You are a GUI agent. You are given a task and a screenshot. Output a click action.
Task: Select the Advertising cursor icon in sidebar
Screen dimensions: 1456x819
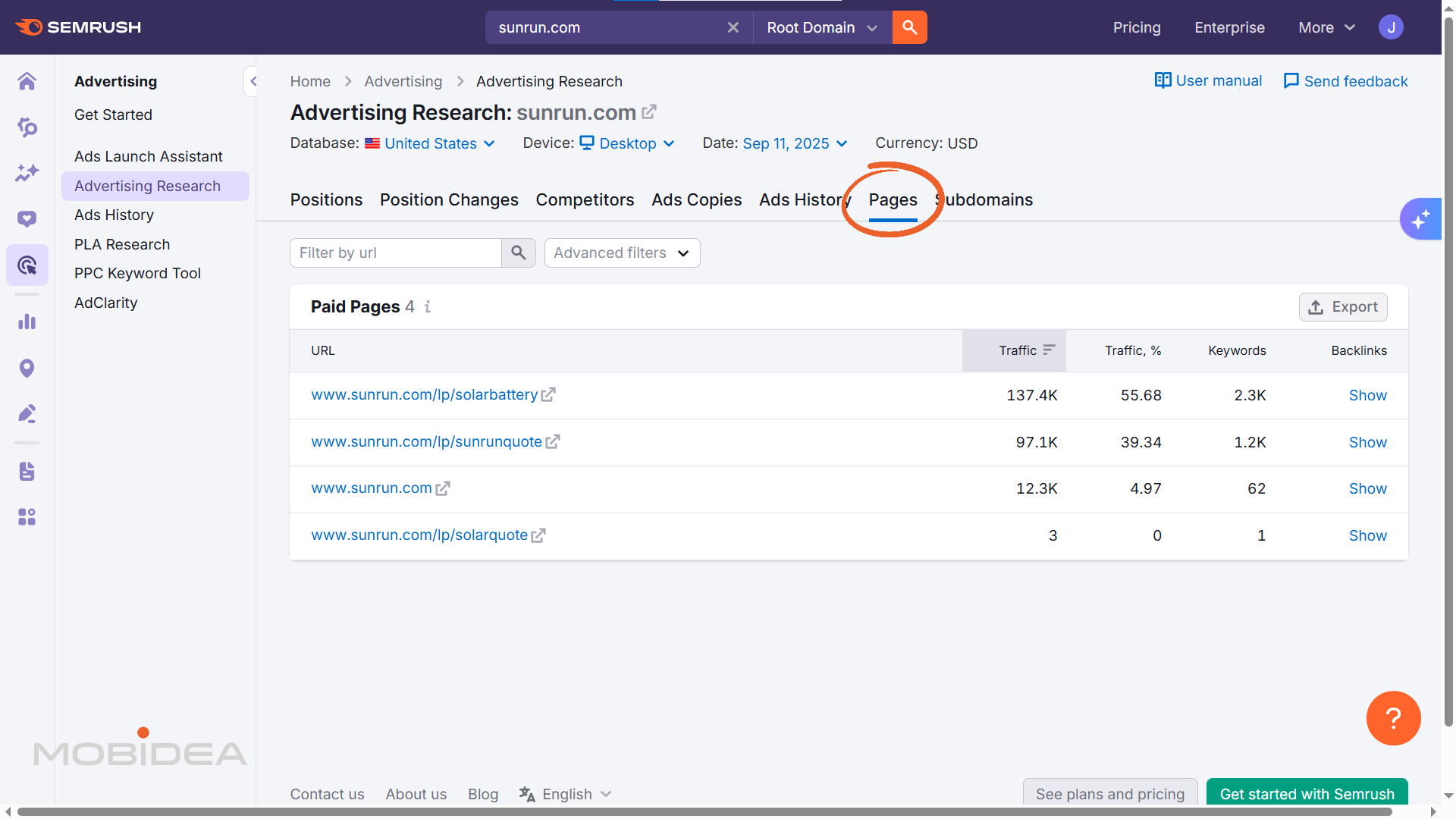[x=27, y=265]
